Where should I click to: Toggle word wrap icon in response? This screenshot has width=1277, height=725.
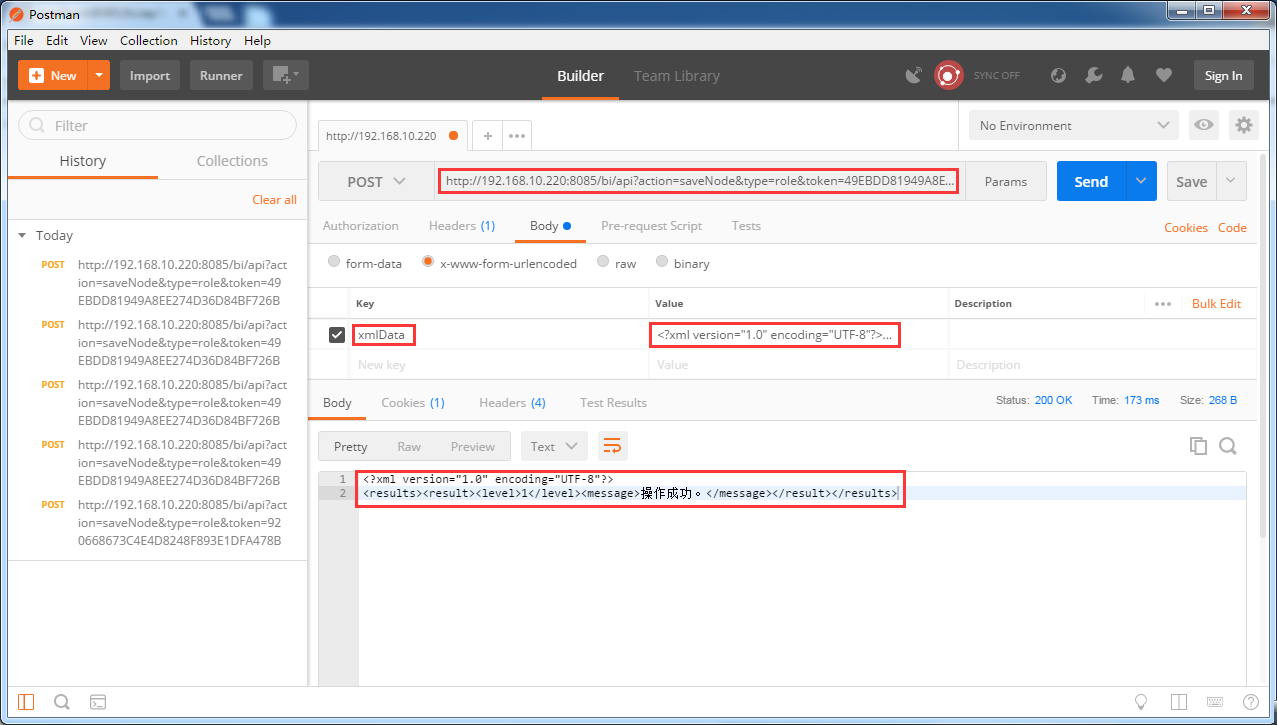pos(612,446)
